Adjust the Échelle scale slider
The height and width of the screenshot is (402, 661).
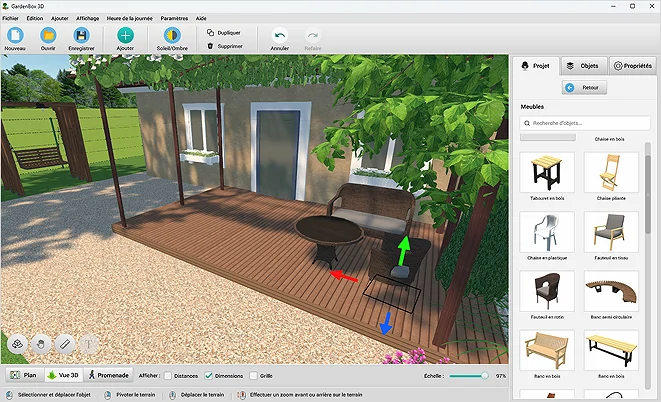[468, 375]
